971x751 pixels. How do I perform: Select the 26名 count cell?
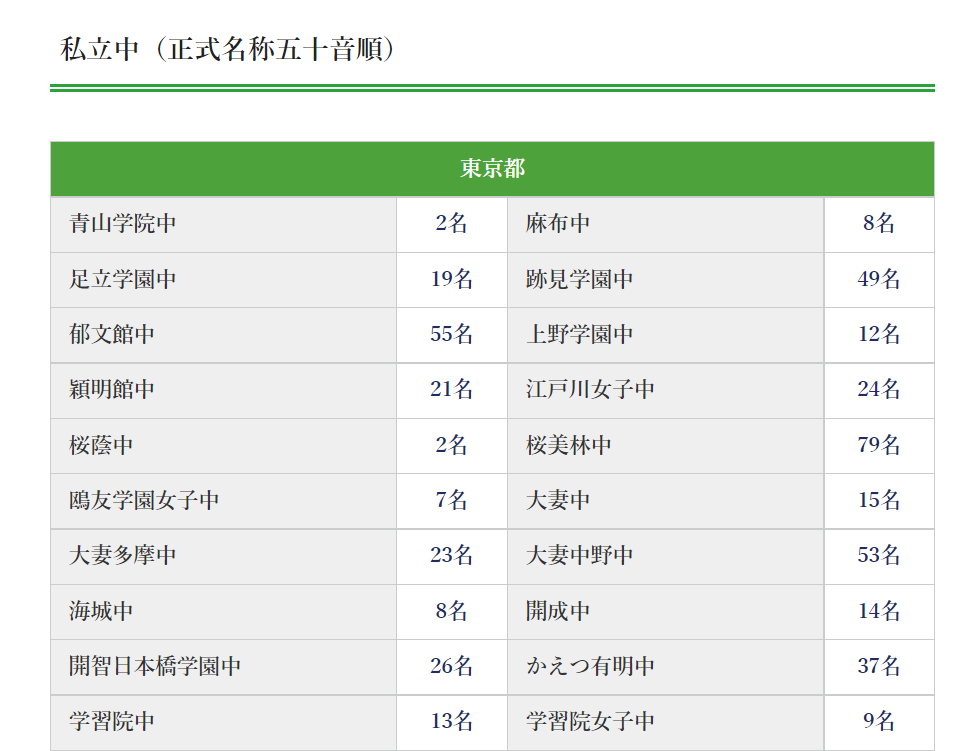pyautogui.click(x=451, y=667)
